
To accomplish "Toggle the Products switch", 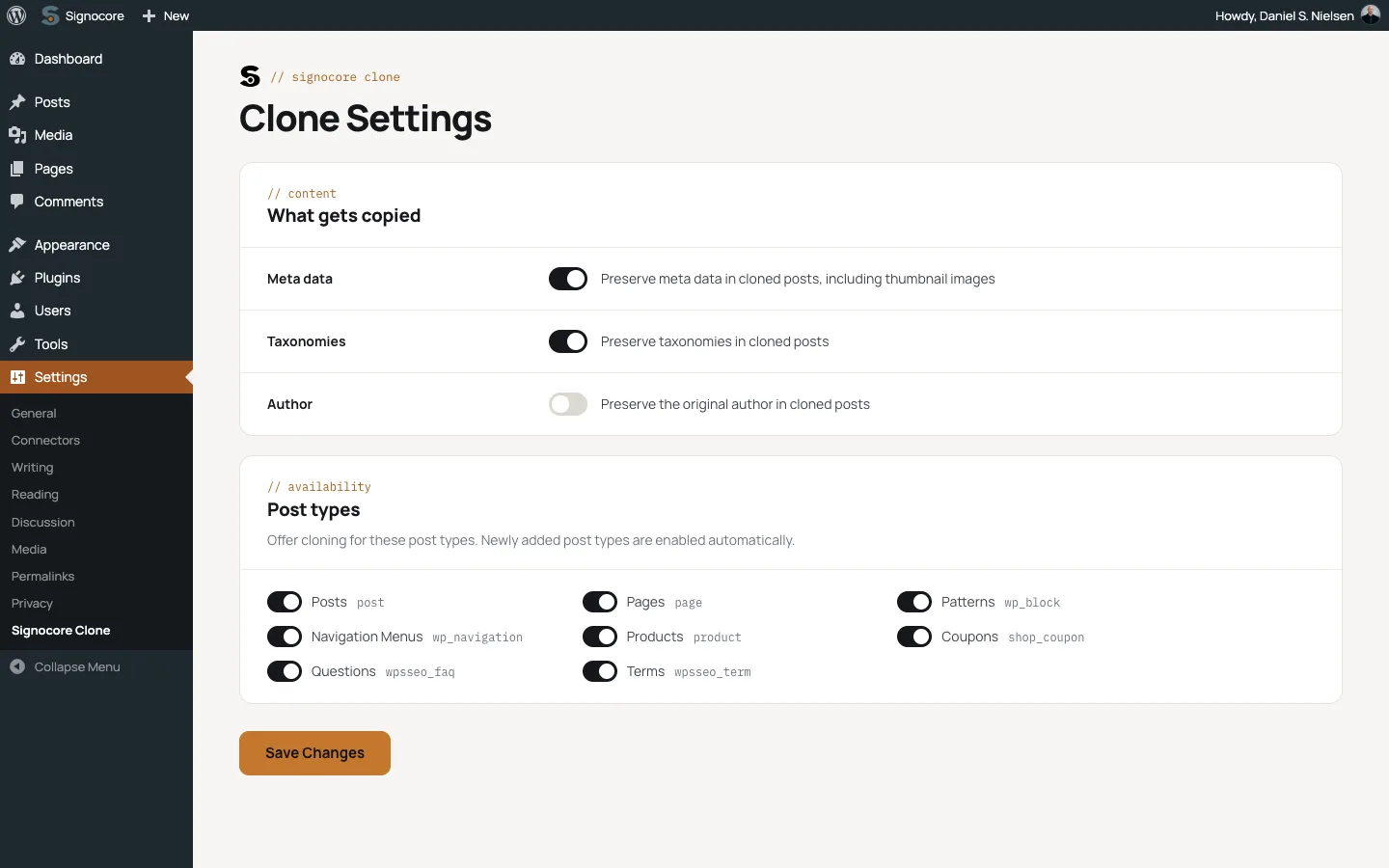I will 600,637.
